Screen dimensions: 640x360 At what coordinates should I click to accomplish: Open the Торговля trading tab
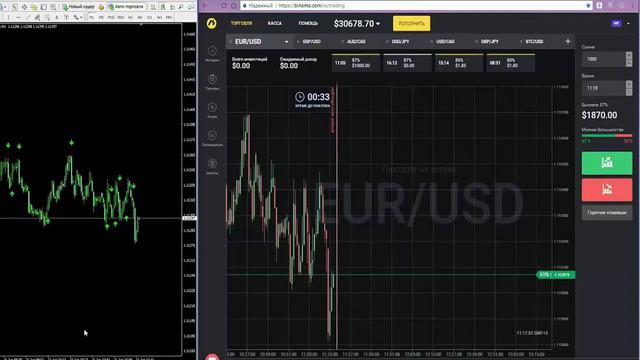[241, 23]
